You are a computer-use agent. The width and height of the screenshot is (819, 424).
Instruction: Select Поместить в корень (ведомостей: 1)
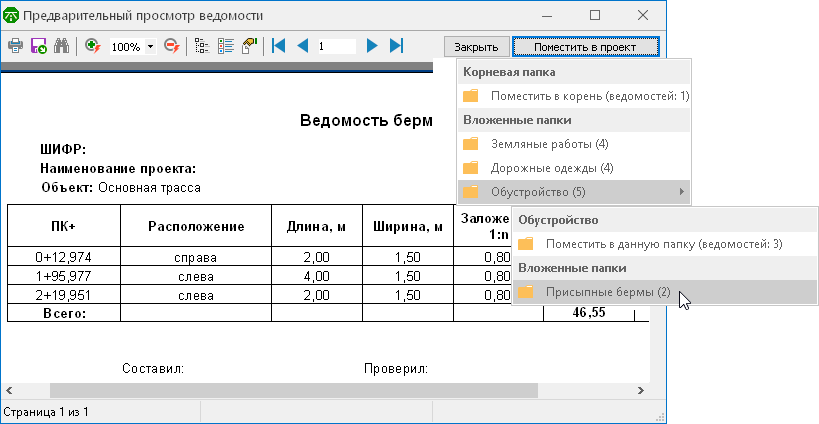574,96
